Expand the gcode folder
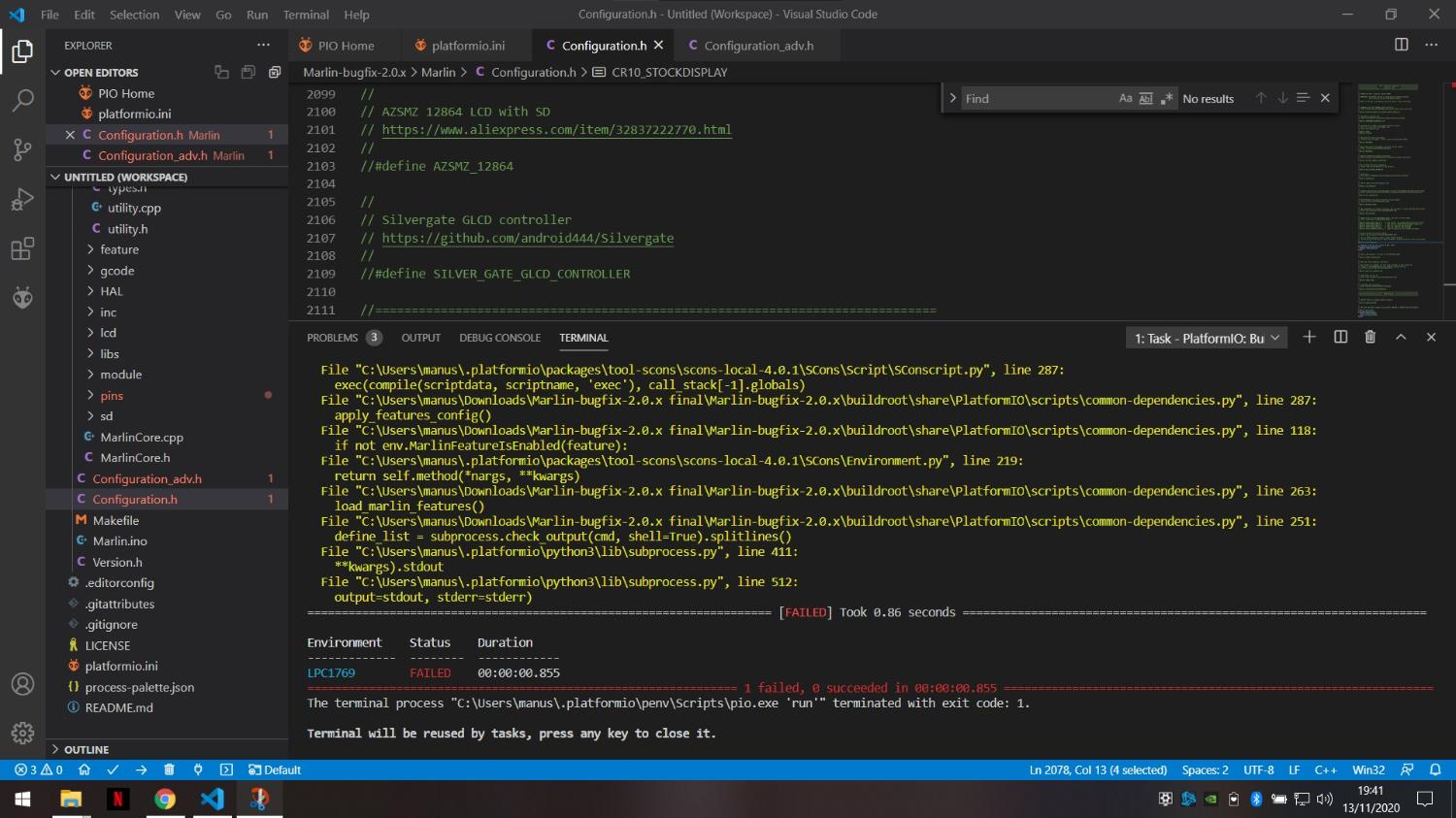 pos(116,271)
